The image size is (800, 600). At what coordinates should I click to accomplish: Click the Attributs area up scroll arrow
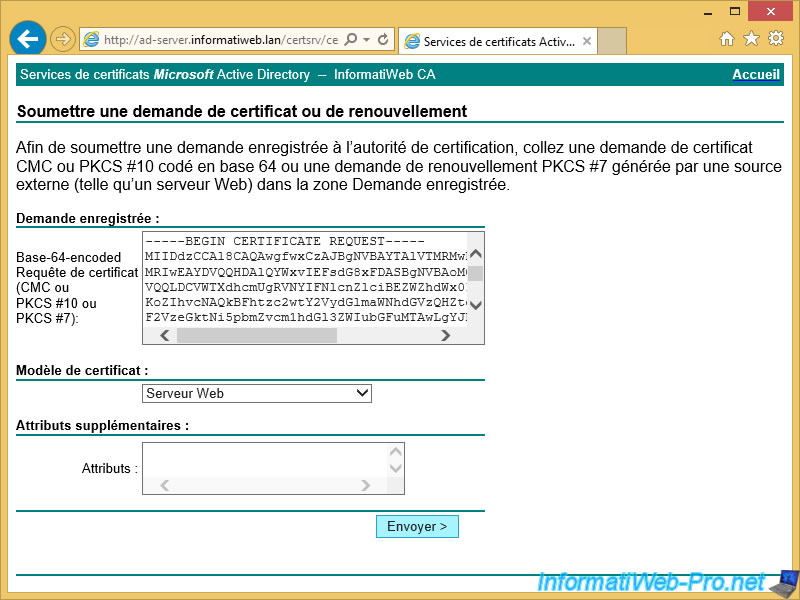click(395, 452)
